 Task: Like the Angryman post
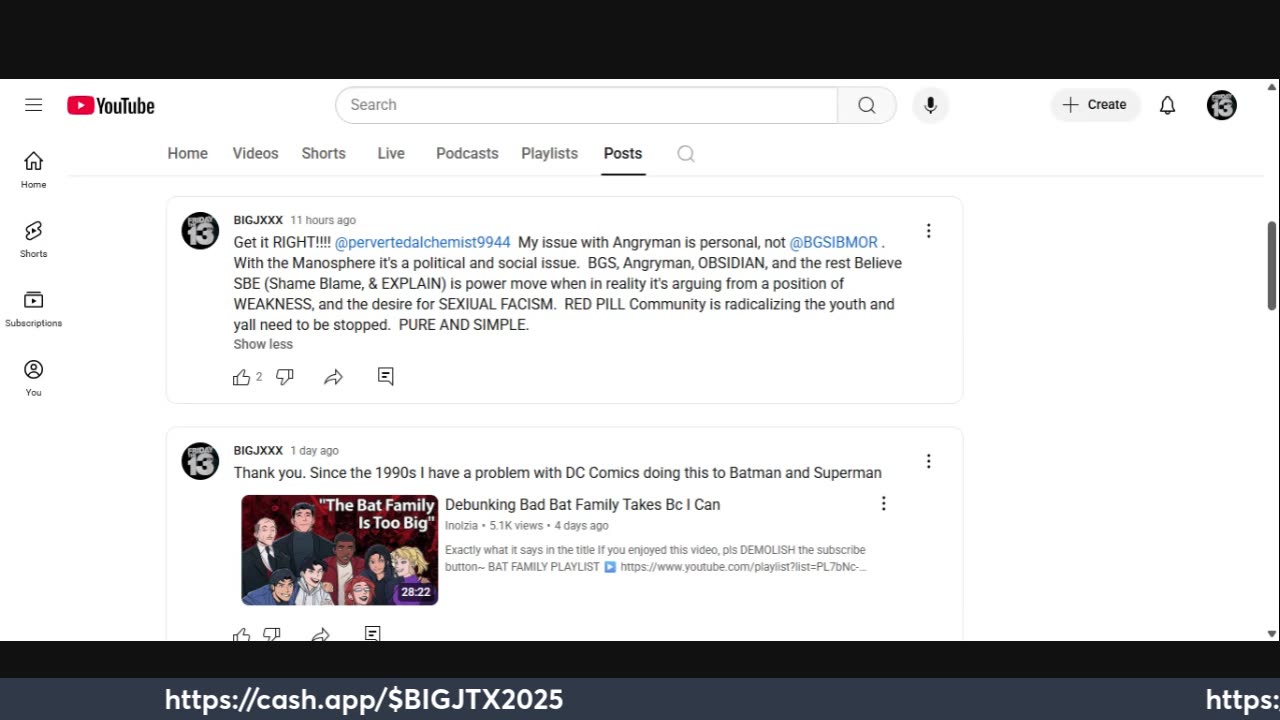click(x=241, y=377)
